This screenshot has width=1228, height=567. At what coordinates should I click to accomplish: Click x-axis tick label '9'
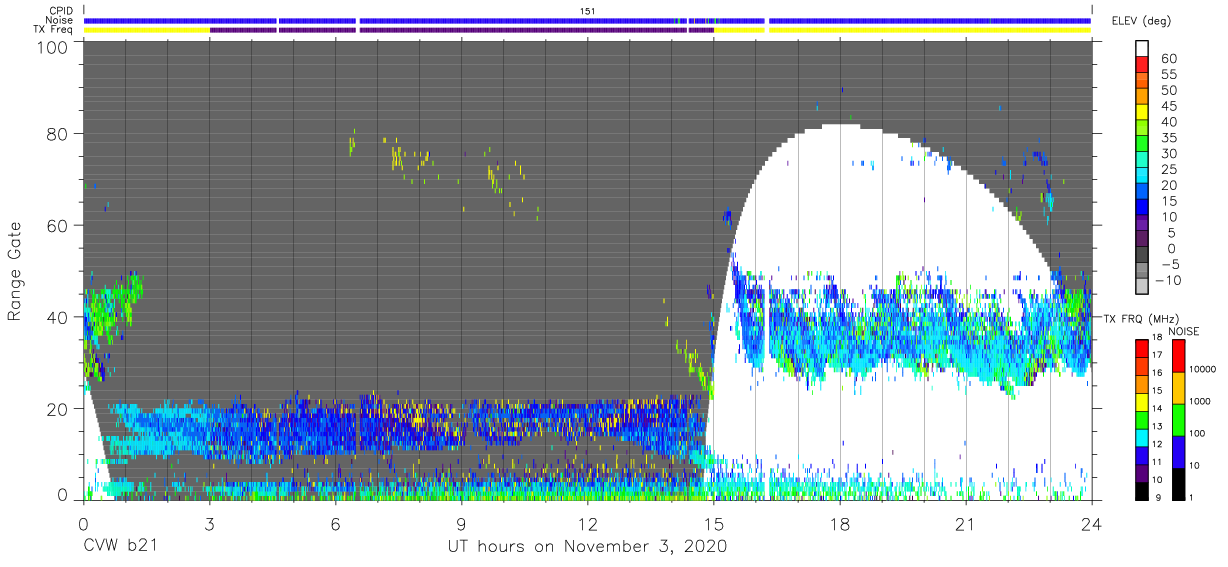461,524
